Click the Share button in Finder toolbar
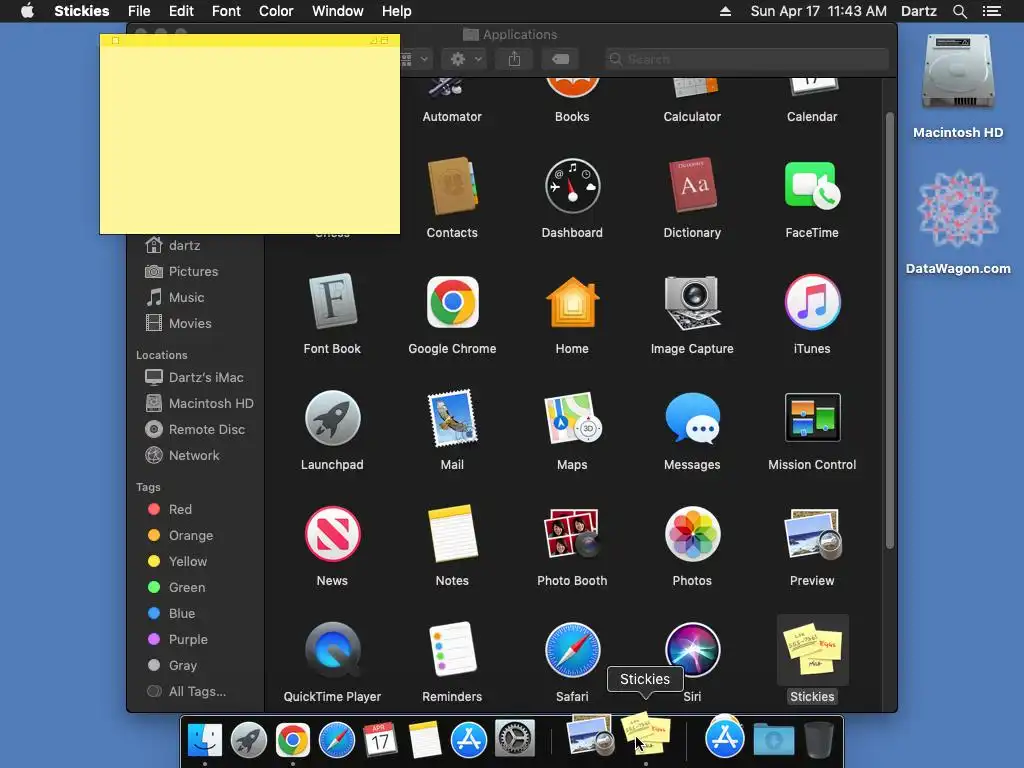 [x=514, y=59]
